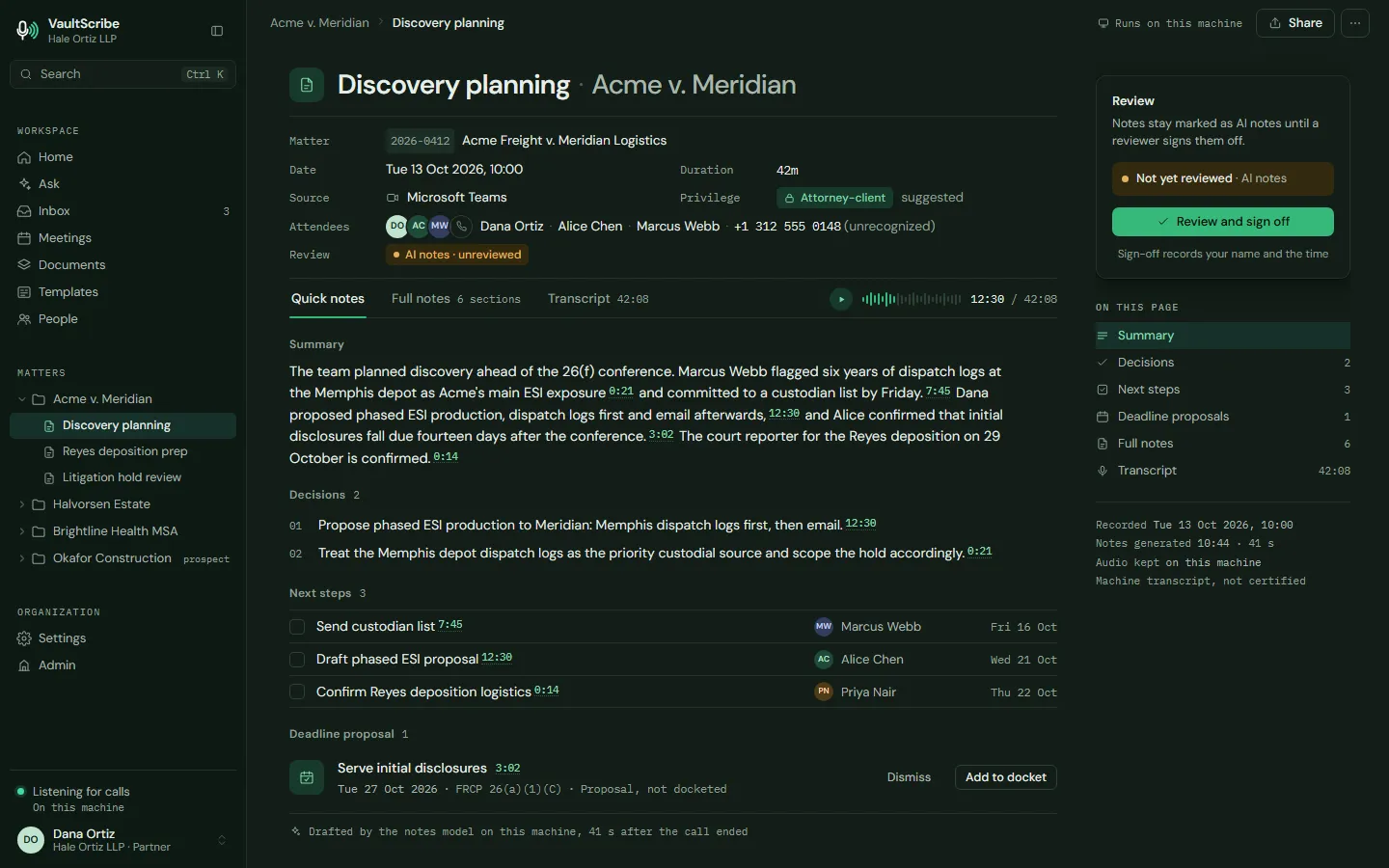Jump to timestamp 7:45 in the summary
This screenshot has height=868, width=1389.
(x=939, y=392)
